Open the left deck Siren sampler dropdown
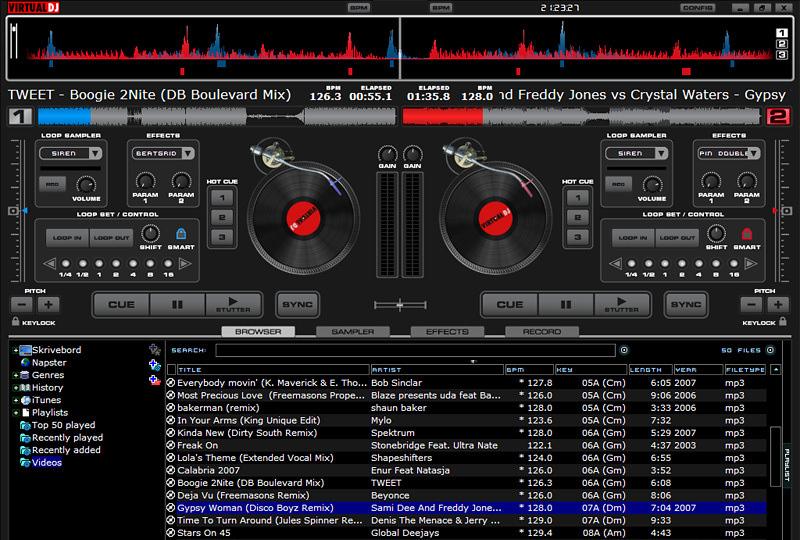 95,153
